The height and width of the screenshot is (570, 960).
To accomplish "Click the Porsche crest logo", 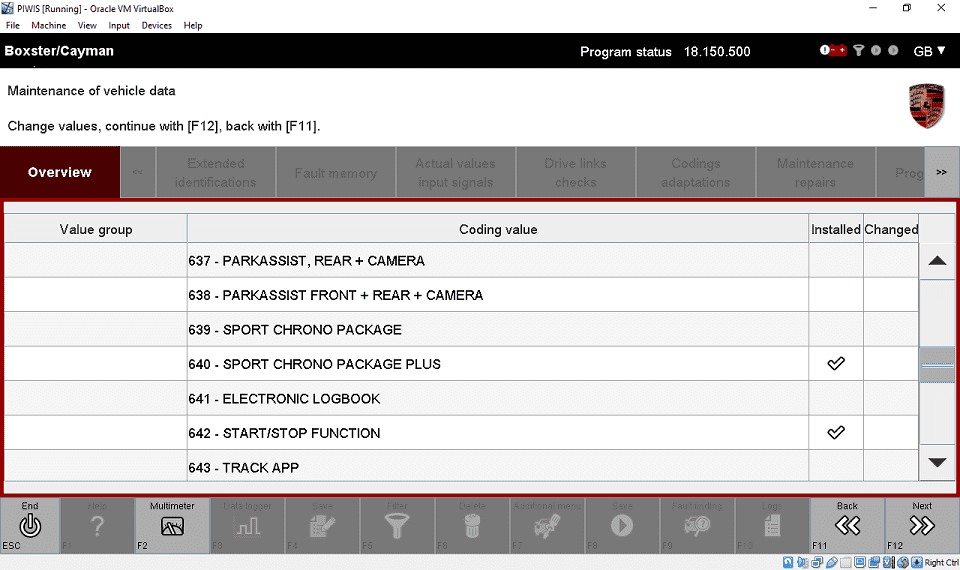I will click(926, 105).
